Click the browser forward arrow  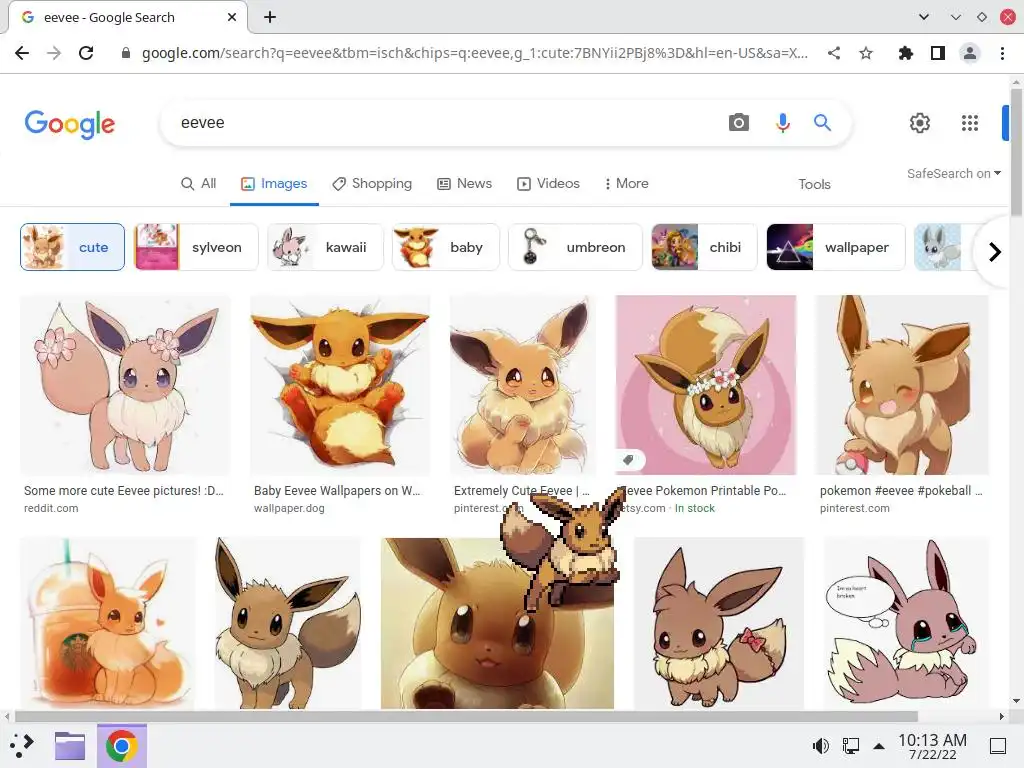(x=54, y=53)
